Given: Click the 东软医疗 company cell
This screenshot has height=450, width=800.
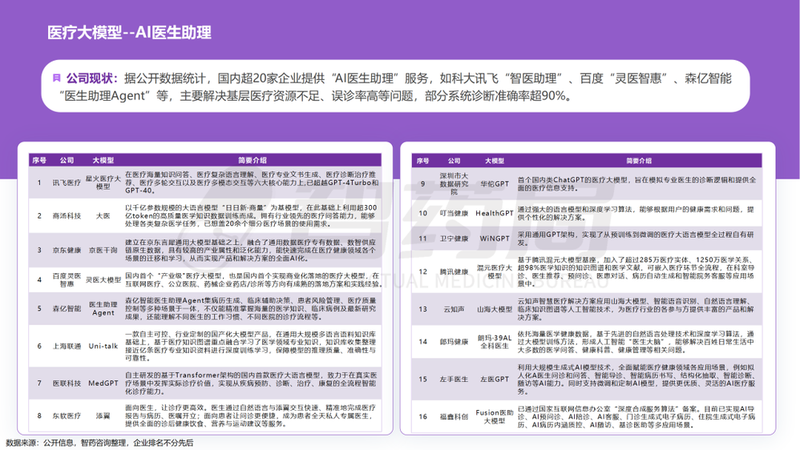Looking at the screenshot, I should coord(66,416).
